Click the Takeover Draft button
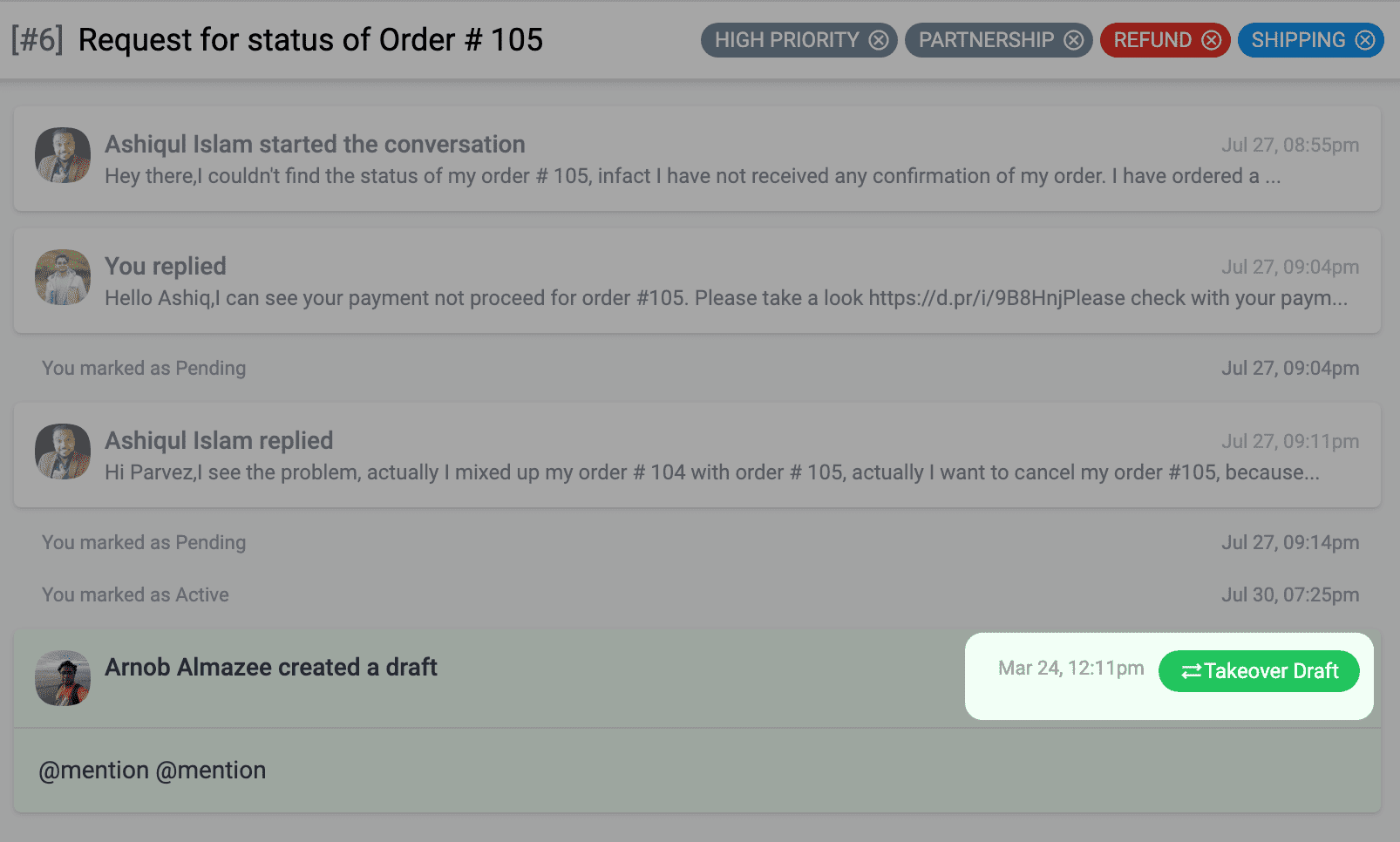The height and width of the screenshot is (842, 1400). click(1259, 671)
